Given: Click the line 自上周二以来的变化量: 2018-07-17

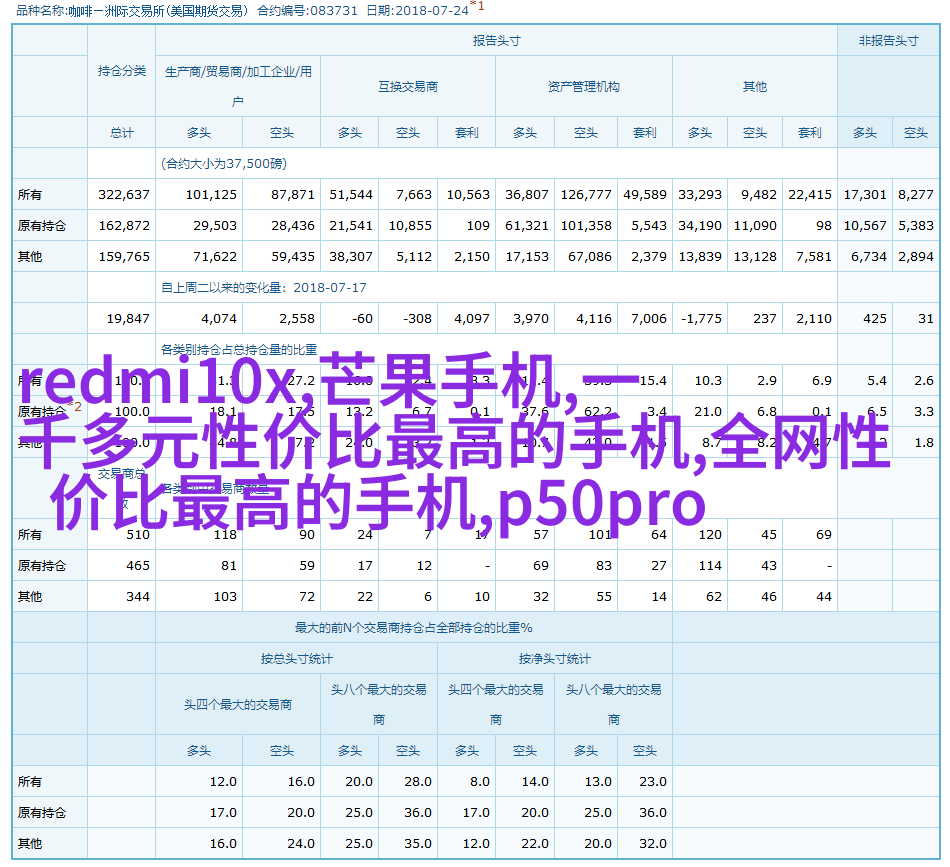Looking at the screenshot, I should tap(264, 287).
